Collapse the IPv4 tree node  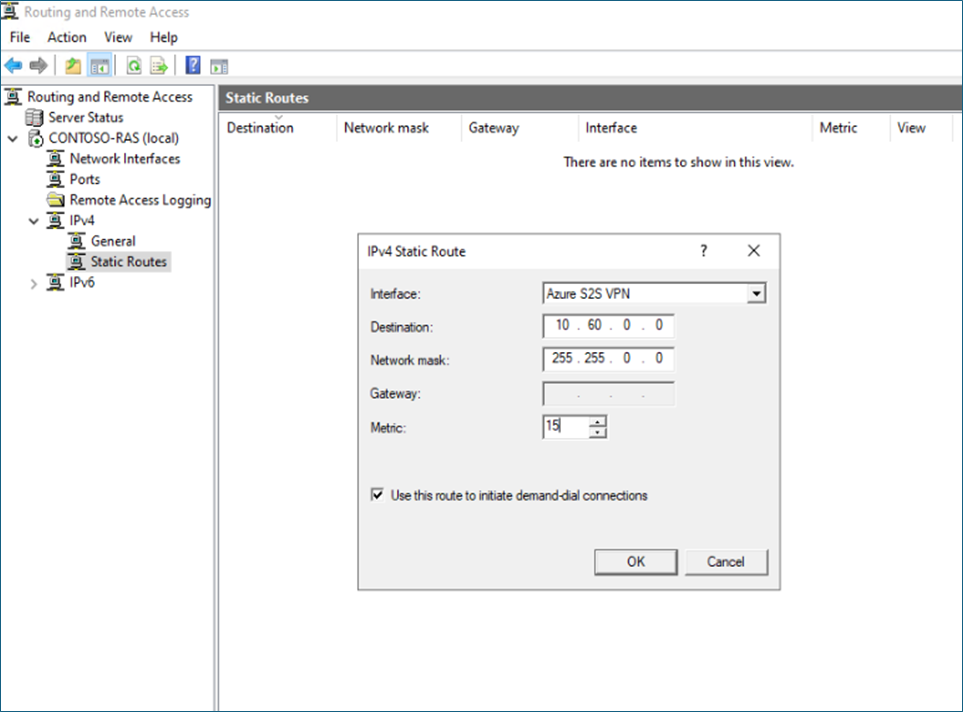pyautogui.click(x=34, y=221)
